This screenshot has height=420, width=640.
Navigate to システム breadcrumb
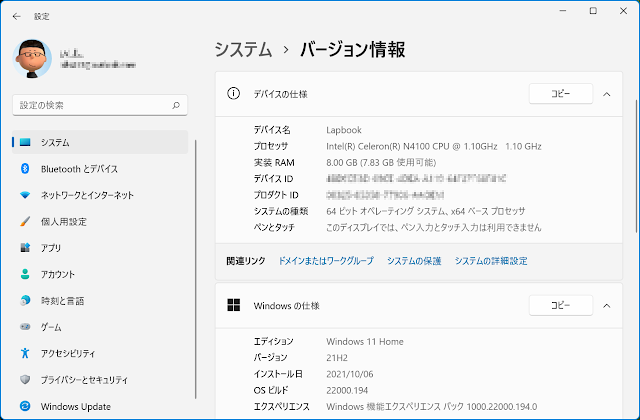(243, 50)
